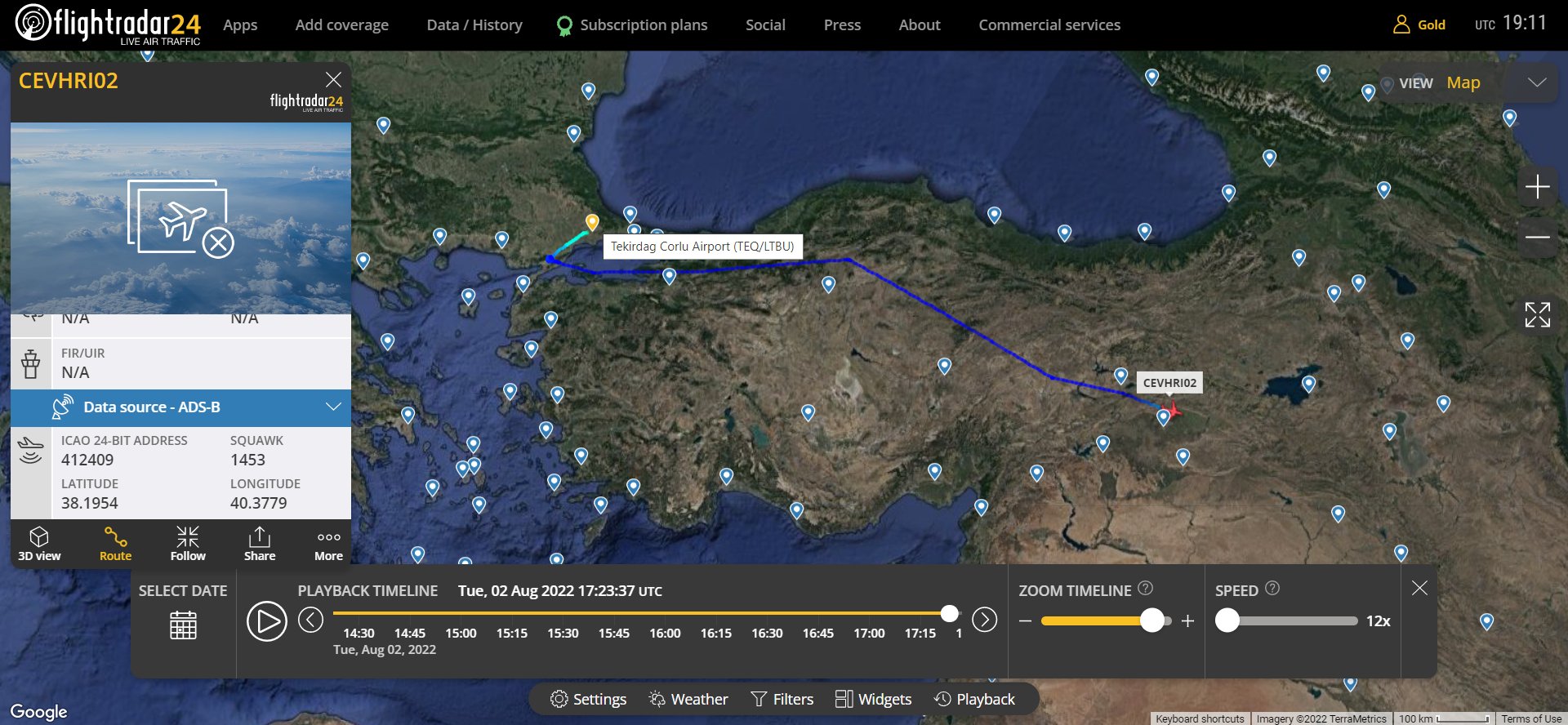Open the Social menu
This screenshot has width=1568, height=725.
(x=765, y=24)
